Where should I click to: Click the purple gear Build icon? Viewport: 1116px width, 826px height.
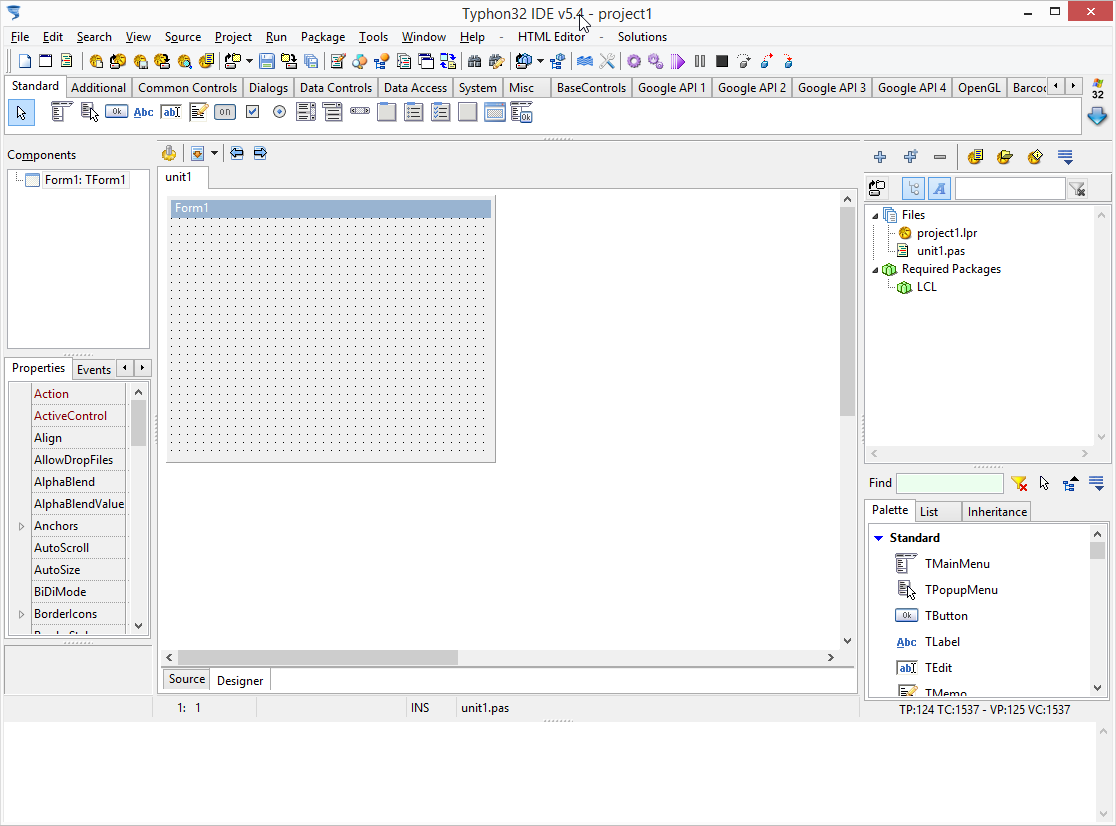633,62
